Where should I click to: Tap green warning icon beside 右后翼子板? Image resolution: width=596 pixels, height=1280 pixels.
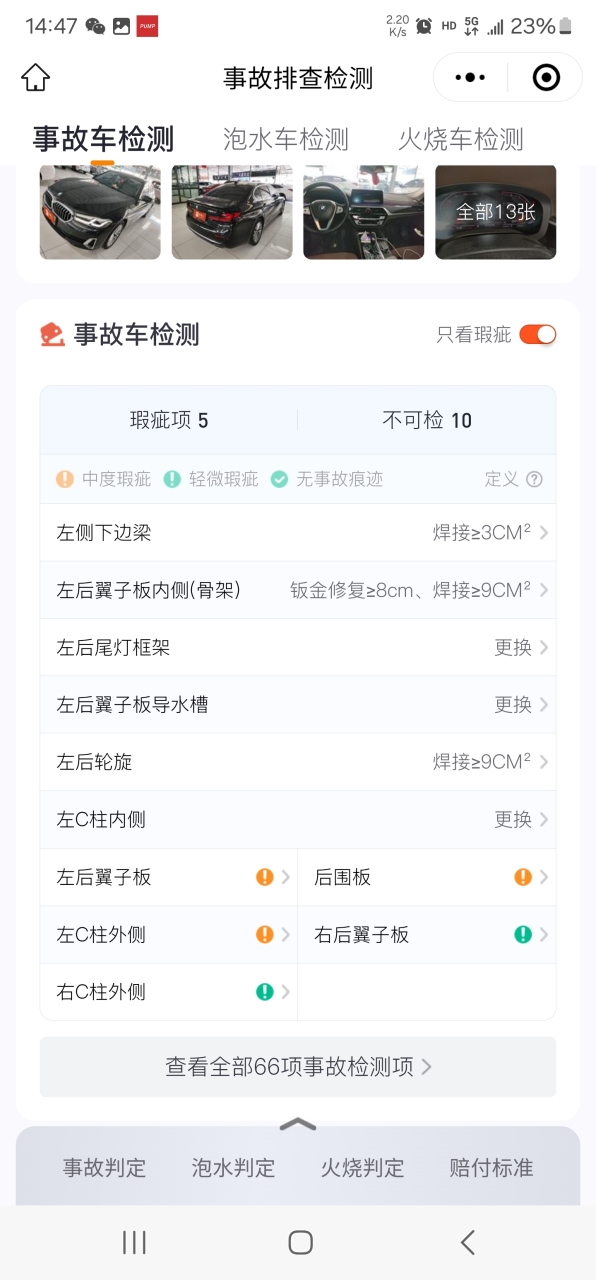[523, 935]
